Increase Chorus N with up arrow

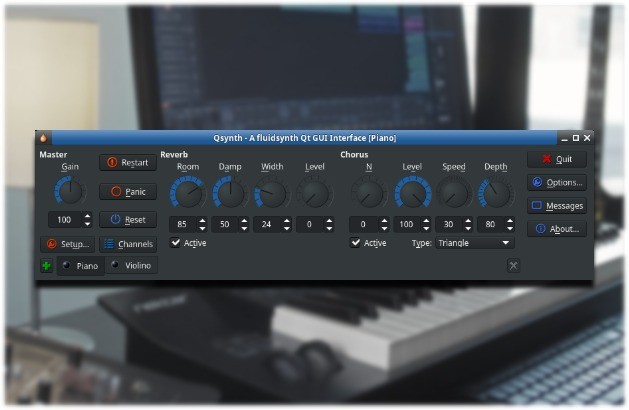coord(384,221)
